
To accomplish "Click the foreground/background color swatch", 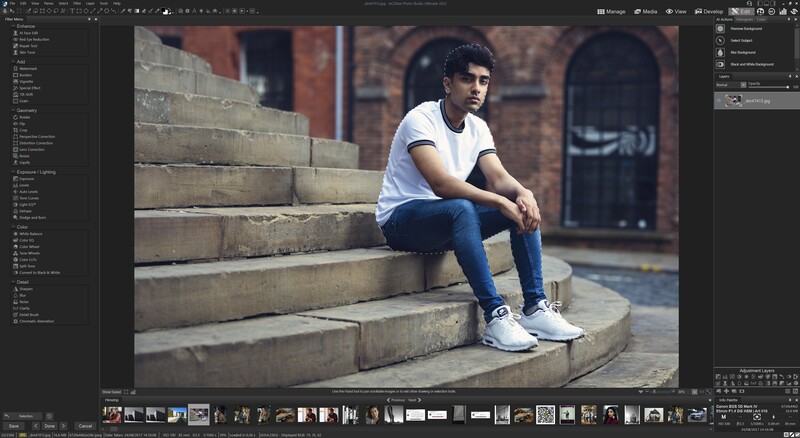I will pyautogui.click(x=166, y=11).
